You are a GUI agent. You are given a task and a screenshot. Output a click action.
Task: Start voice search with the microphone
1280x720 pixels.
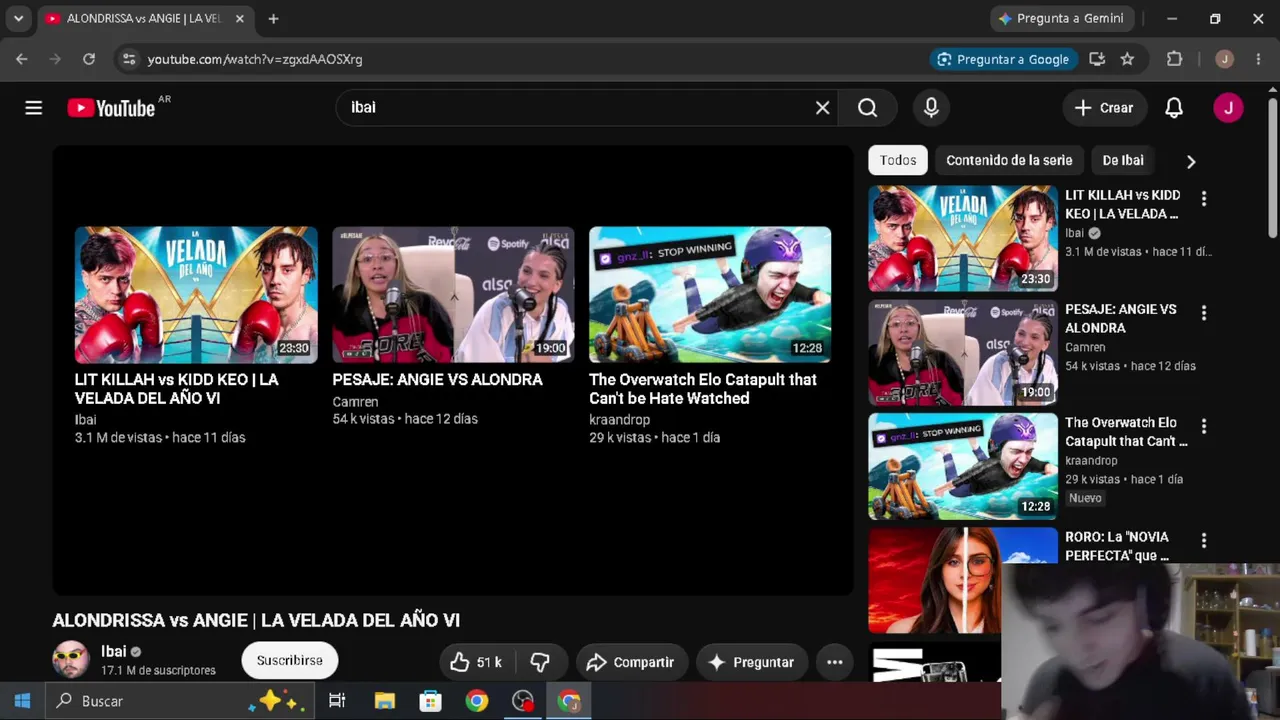click(x=931, y=108)
